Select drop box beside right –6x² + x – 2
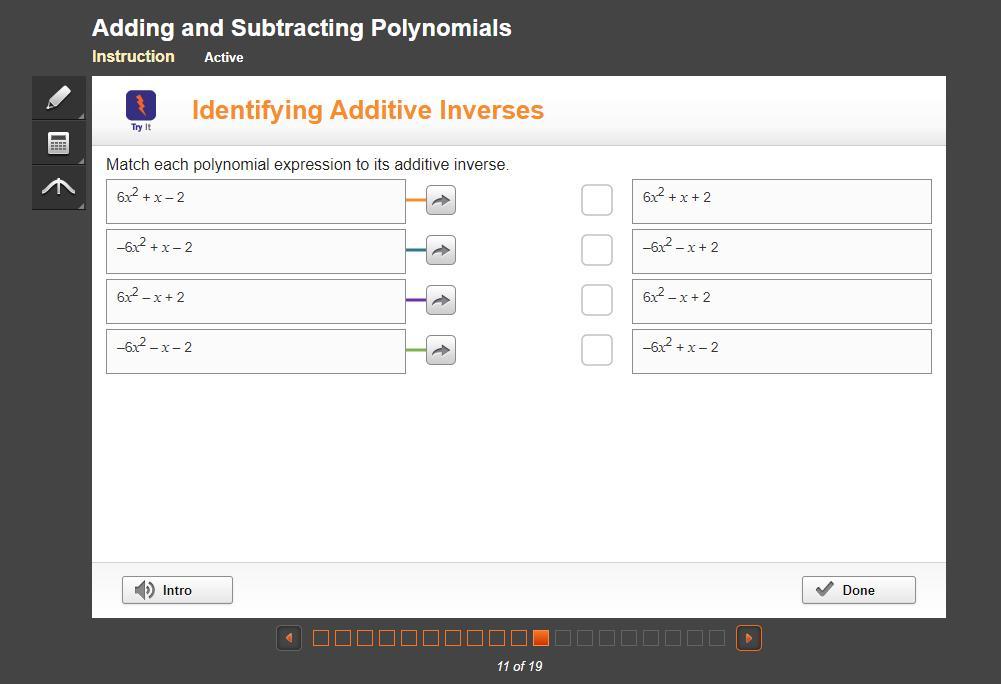The height and width of the screenshot is (684, 1001). [x=597, y=350]
